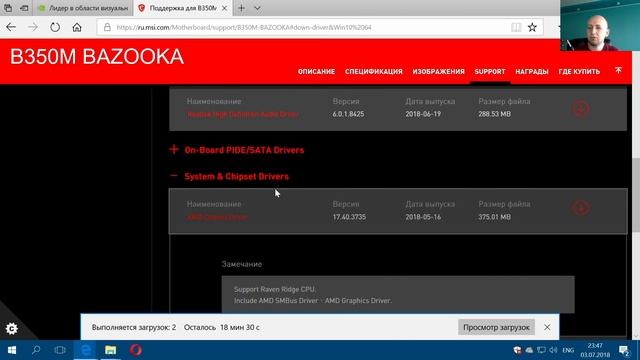Click the version text 17.40.3735
Screen dimensions: 640x360
349,217
